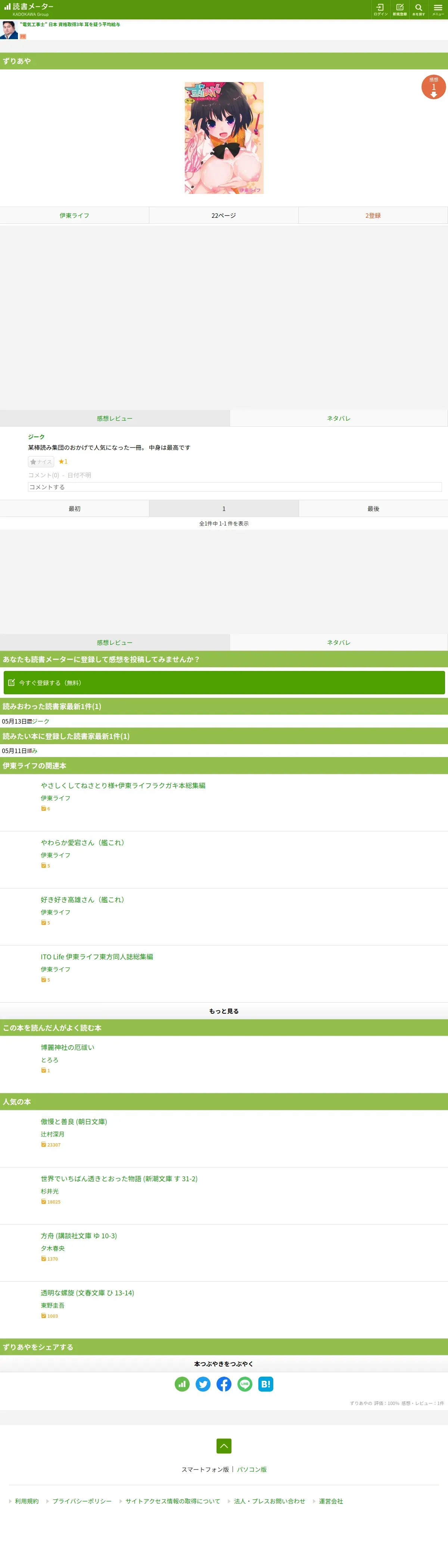The image size is (448, 1568).
Task: Share on Twitter icon
Action: tap(203, 1384)
